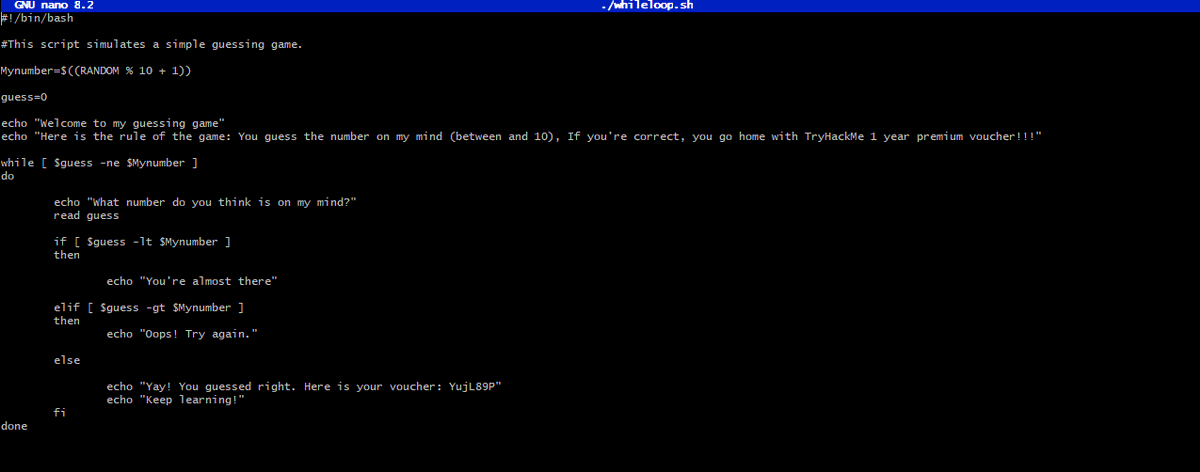Click the 'Welcome to my guessing game' echo line
Image resolution: width=1200 pixels, height=472 pixels.
pyautogui.click(x=113, y=123)
